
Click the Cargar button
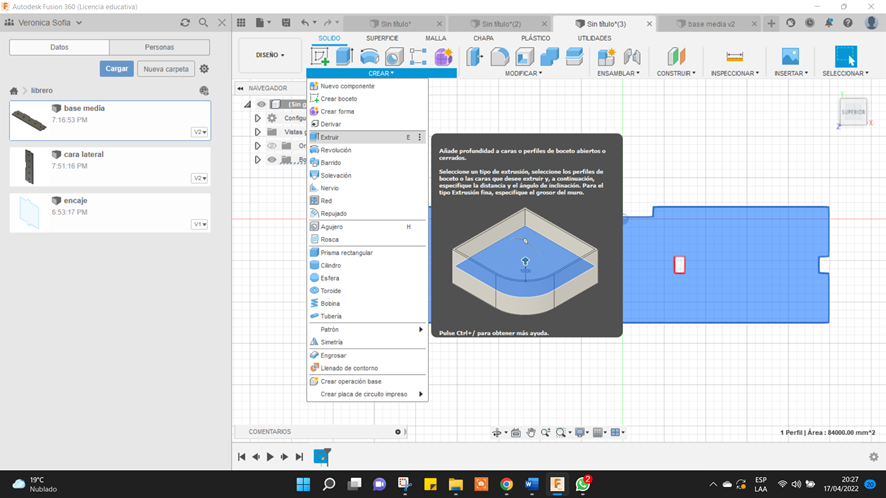tap(116, 69)
